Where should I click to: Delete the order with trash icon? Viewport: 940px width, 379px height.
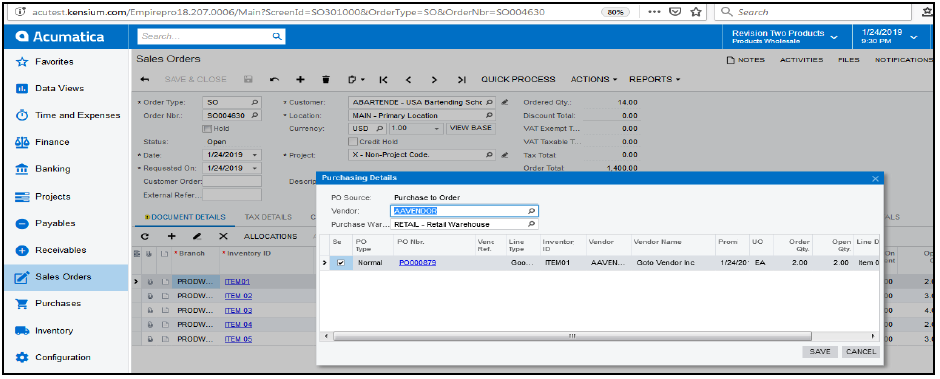[x=326, y=79]
